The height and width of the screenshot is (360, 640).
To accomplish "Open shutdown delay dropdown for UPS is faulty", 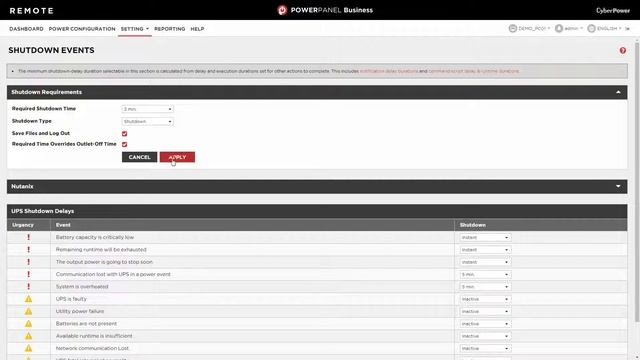I will click(x=485, y=299).
